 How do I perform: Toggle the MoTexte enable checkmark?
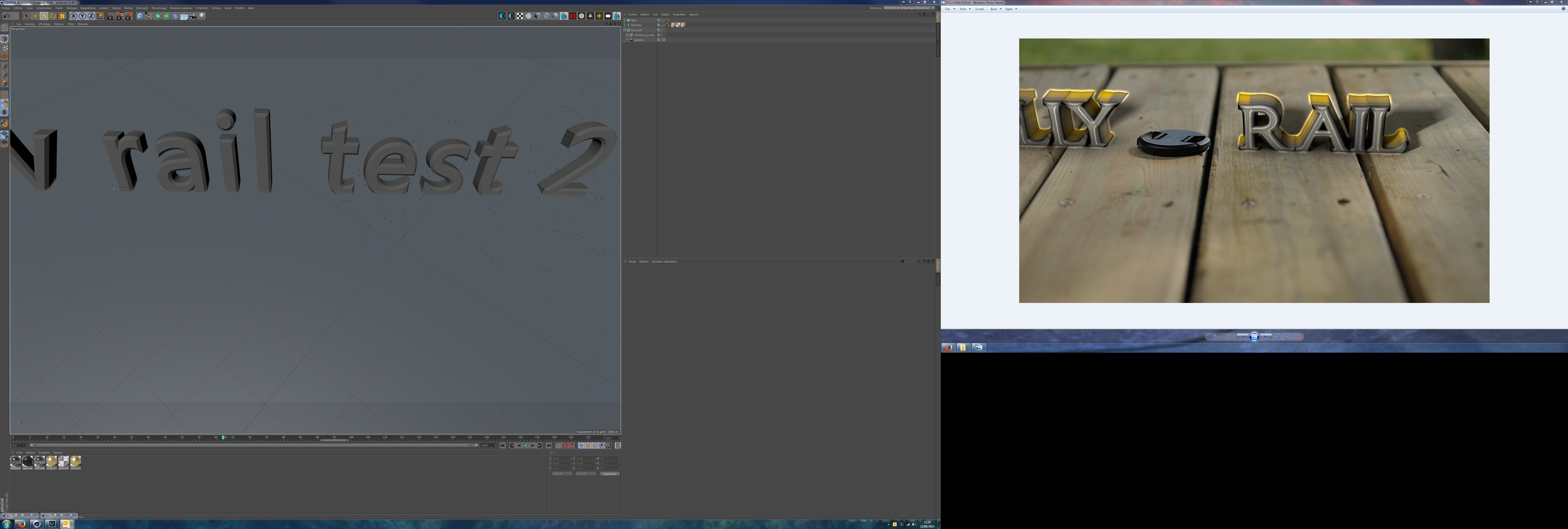point(664,25)
